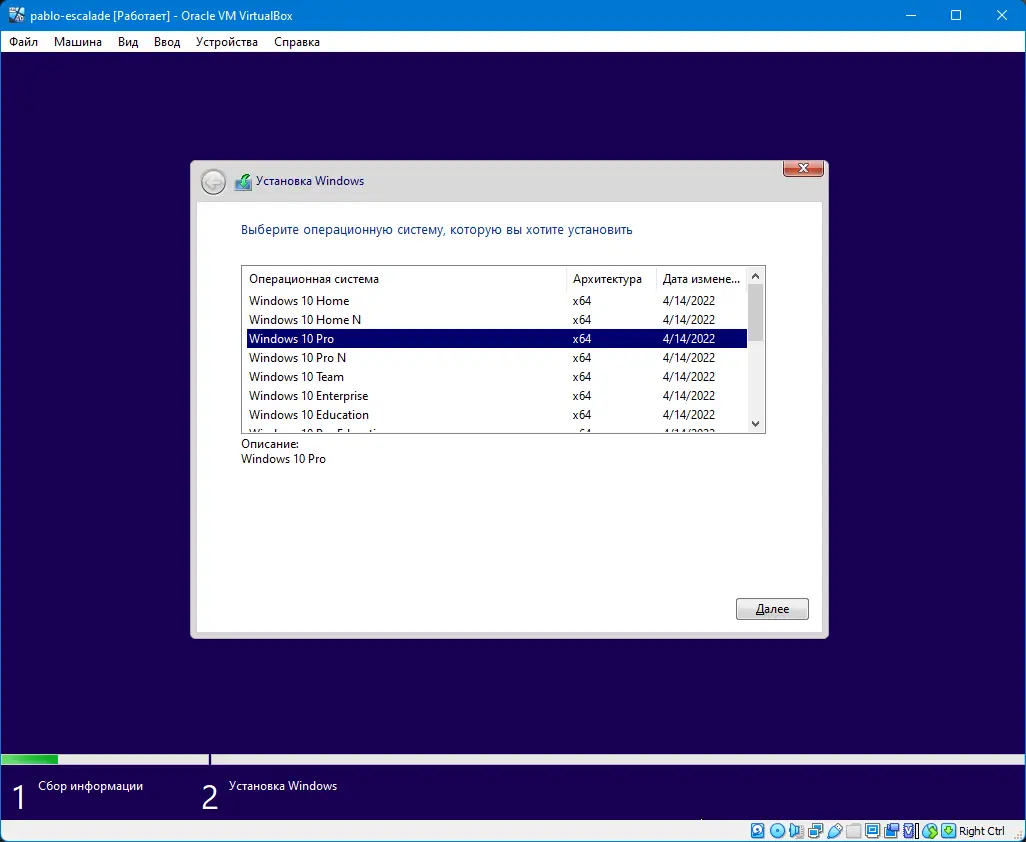Image resolution: width=1026 pixels, height=842 pixels.
Task: Minimize the VirtualBox window
Action: tap(910, 15)
